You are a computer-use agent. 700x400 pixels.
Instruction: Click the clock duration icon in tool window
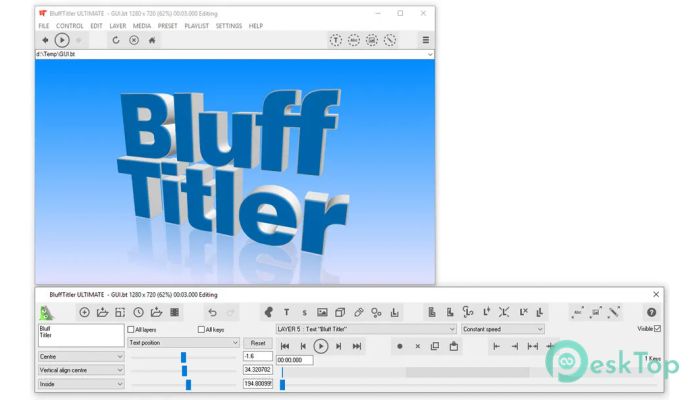pos(138,312)
